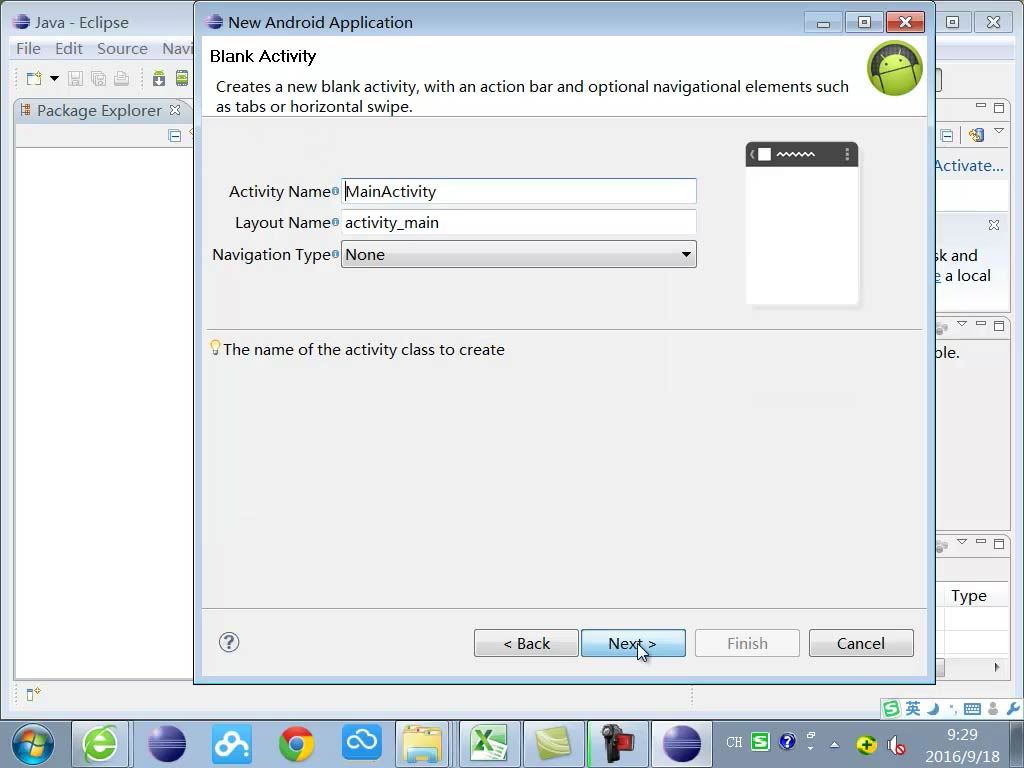Click the Next > button

pos(633,643)
